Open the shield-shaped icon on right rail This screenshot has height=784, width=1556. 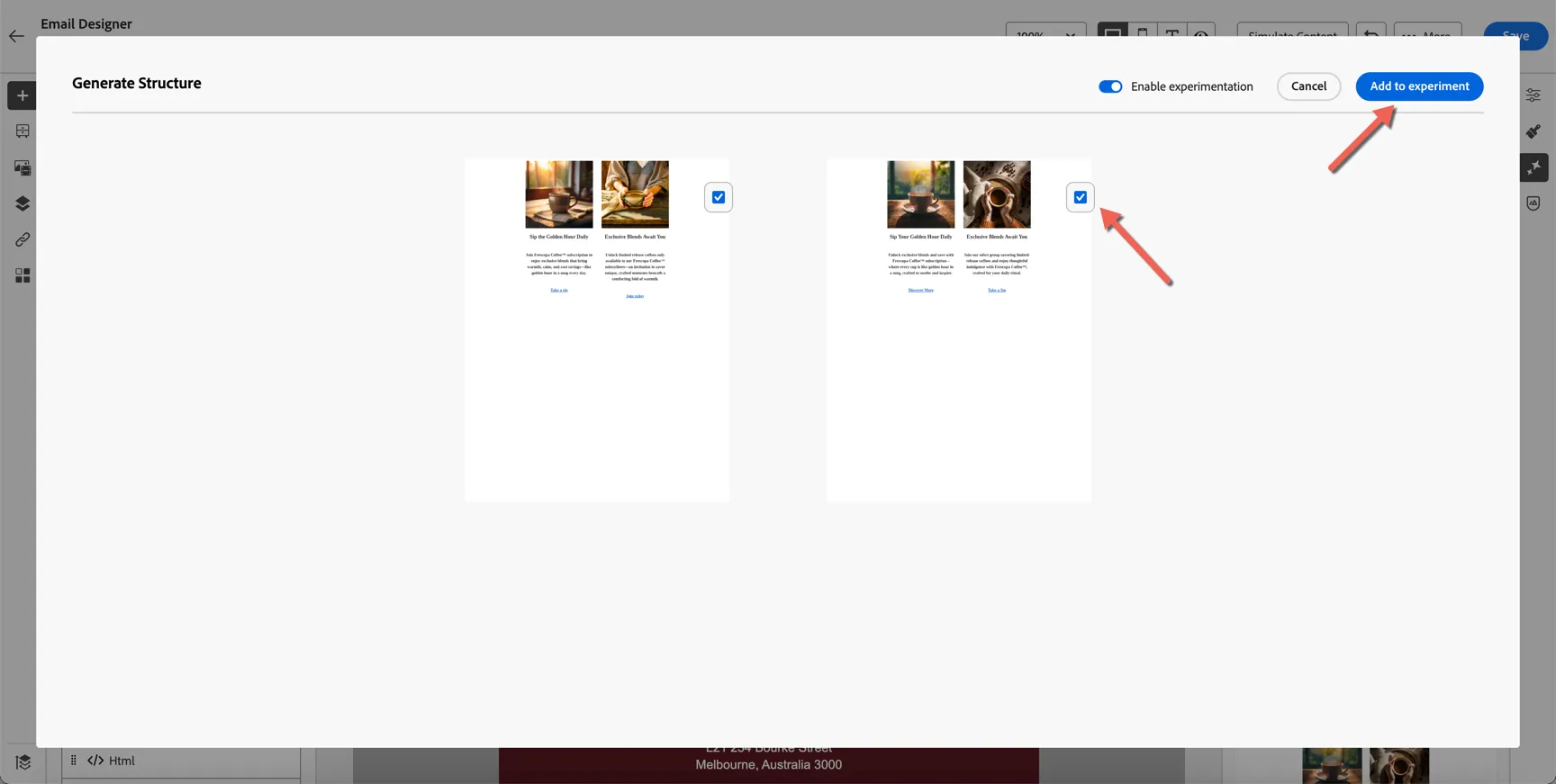pyautogui.click(x=1533, y=203)
